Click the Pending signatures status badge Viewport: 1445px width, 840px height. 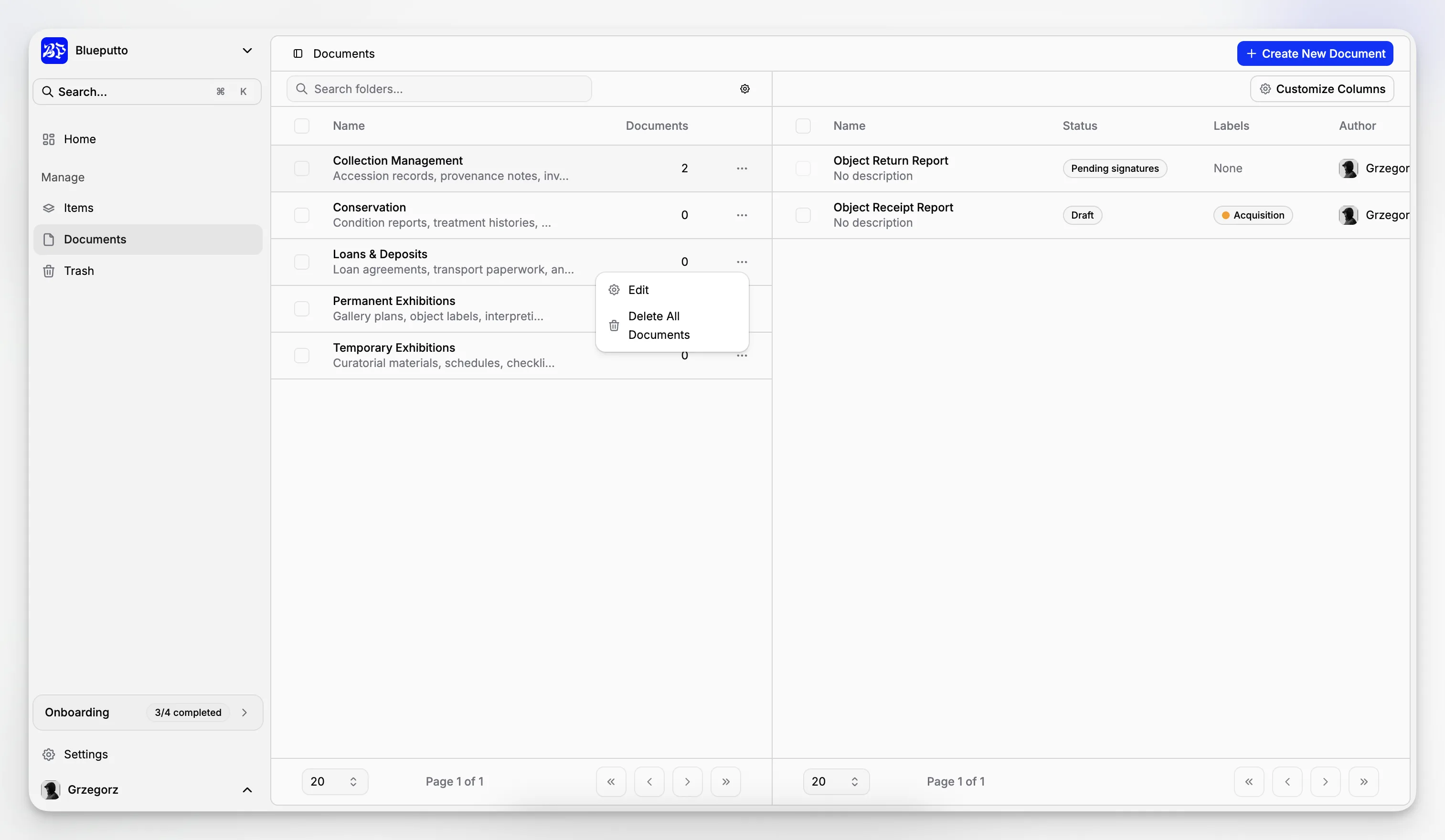(x=1115, y=168)
